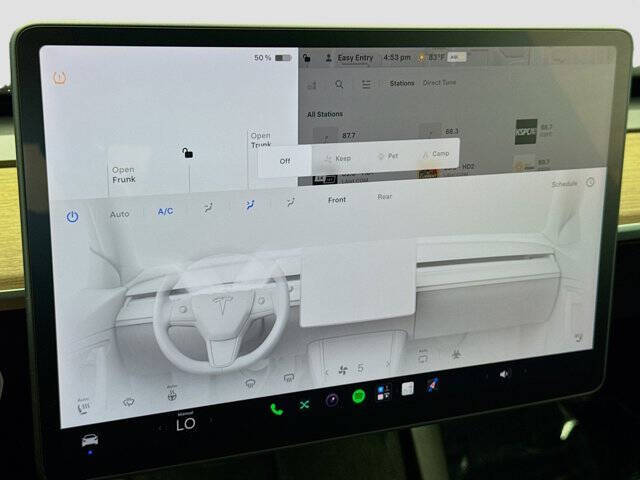Open the Toybox app icon
The height and width of the screenshot is (480, 640).
point(384,393)
